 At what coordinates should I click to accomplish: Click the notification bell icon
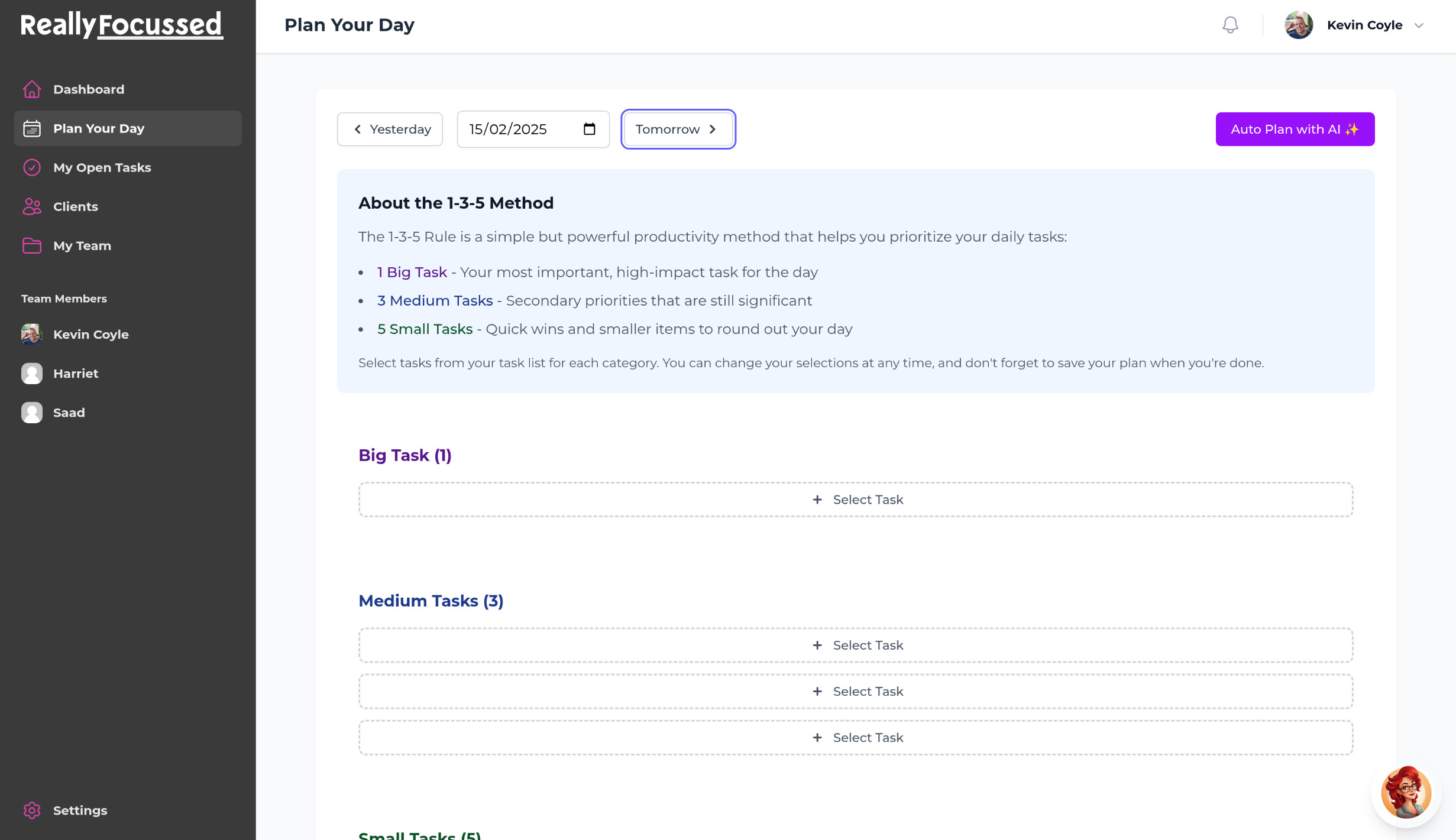click(1229, 26)
